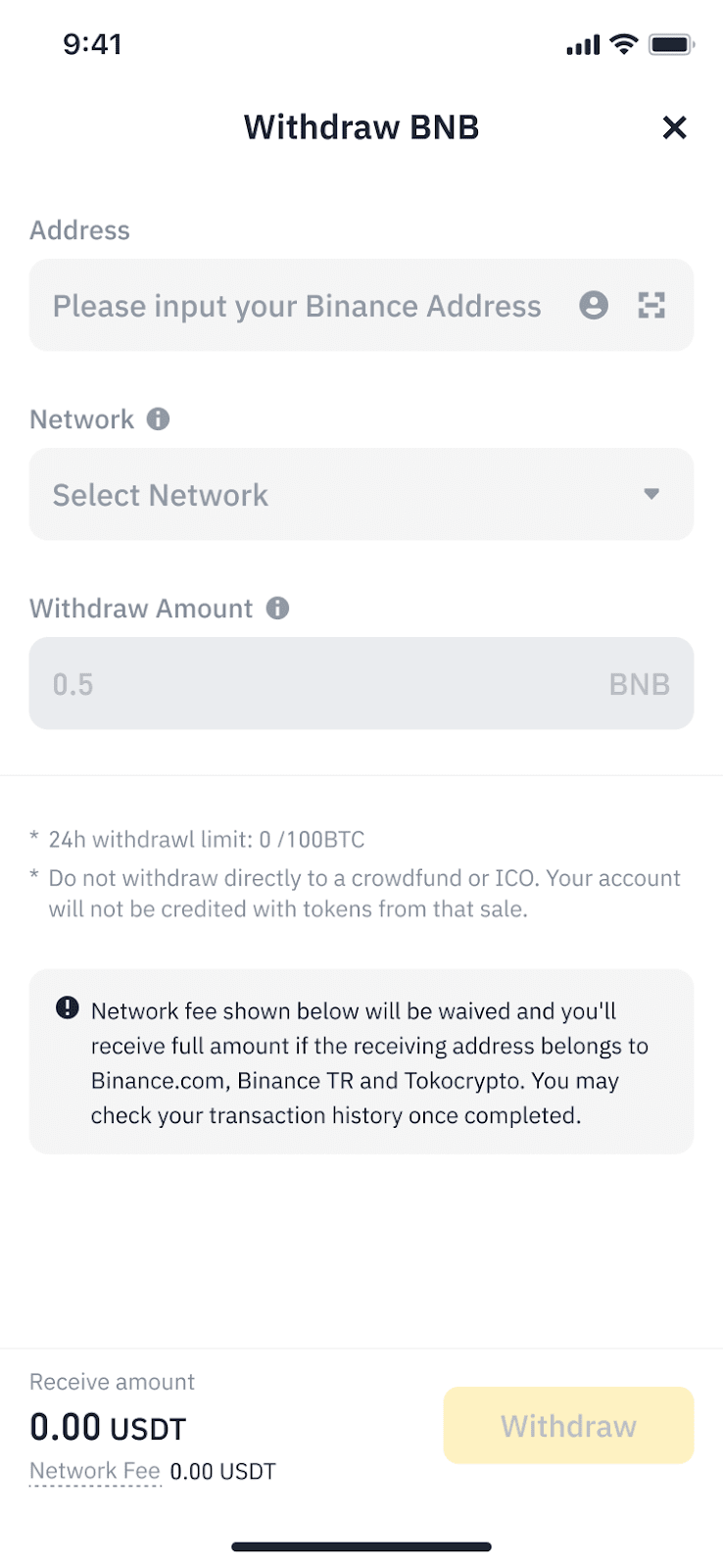
Task: Tap the 24h withdrawal limit note
Action: pos(197,840)
